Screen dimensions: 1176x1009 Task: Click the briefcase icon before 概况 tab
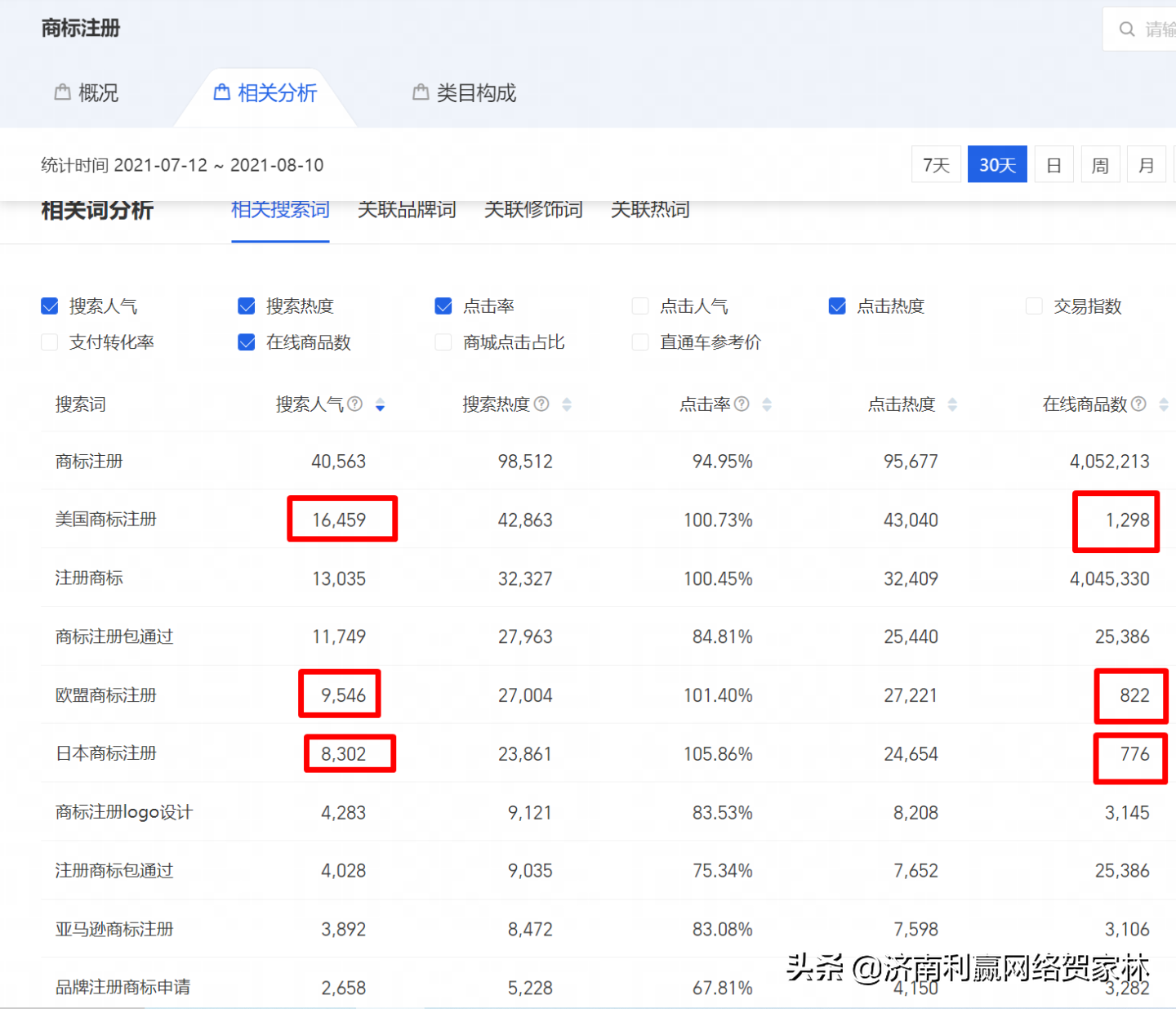point(64,92)
